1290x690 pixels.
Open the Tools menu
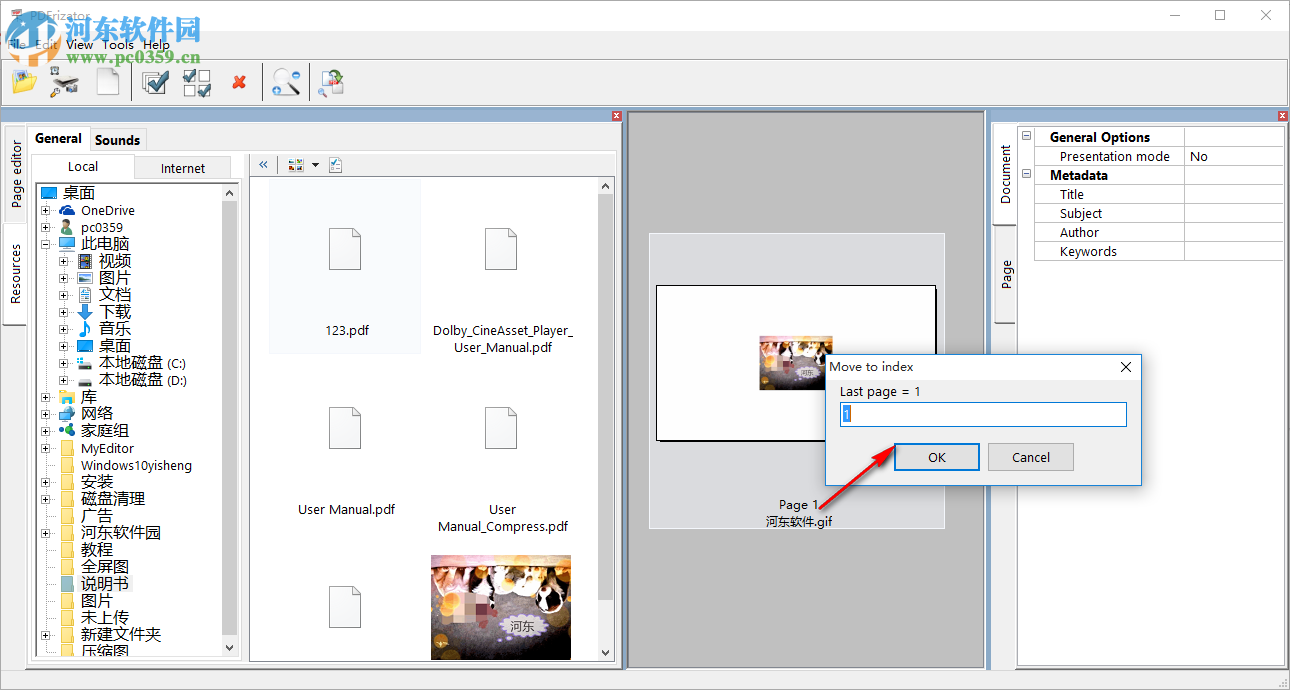(x=118, y=44)
